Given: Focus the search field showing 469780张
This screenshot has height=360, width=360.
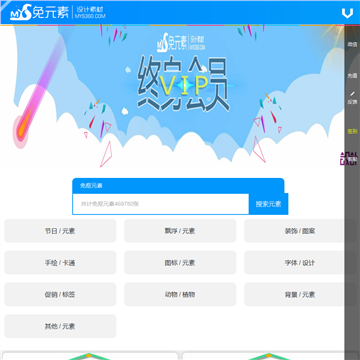Looking at the screenshot, I should [x=161, y=204].
